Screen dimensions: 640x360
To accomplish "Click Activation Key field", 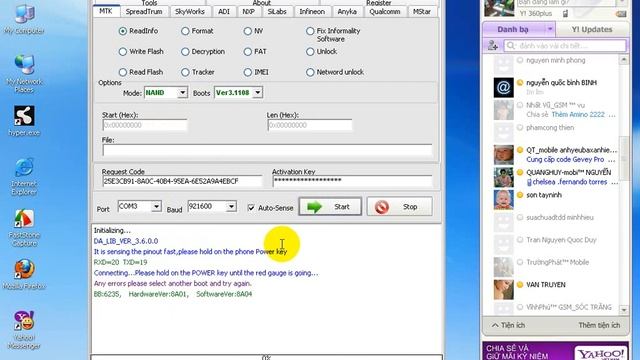I will [352, 181].
